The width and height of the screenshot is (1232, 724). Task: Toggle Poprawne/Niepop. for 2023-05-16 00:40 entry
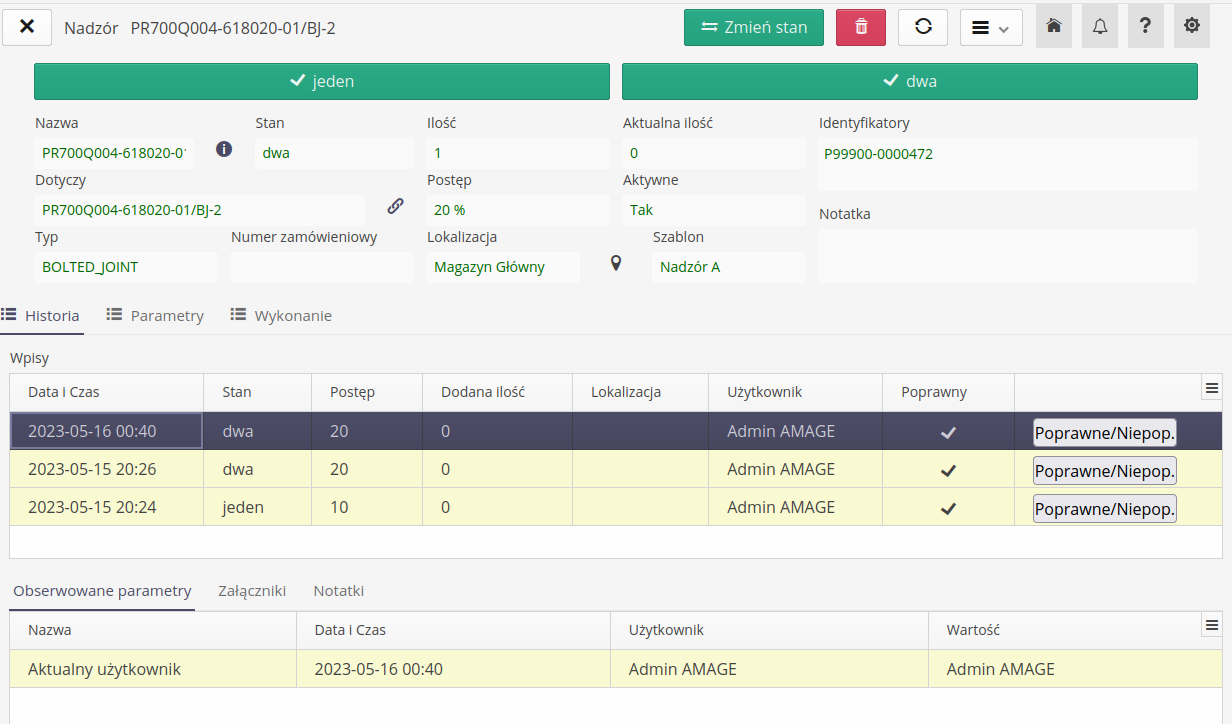[x=1104, y=432]
